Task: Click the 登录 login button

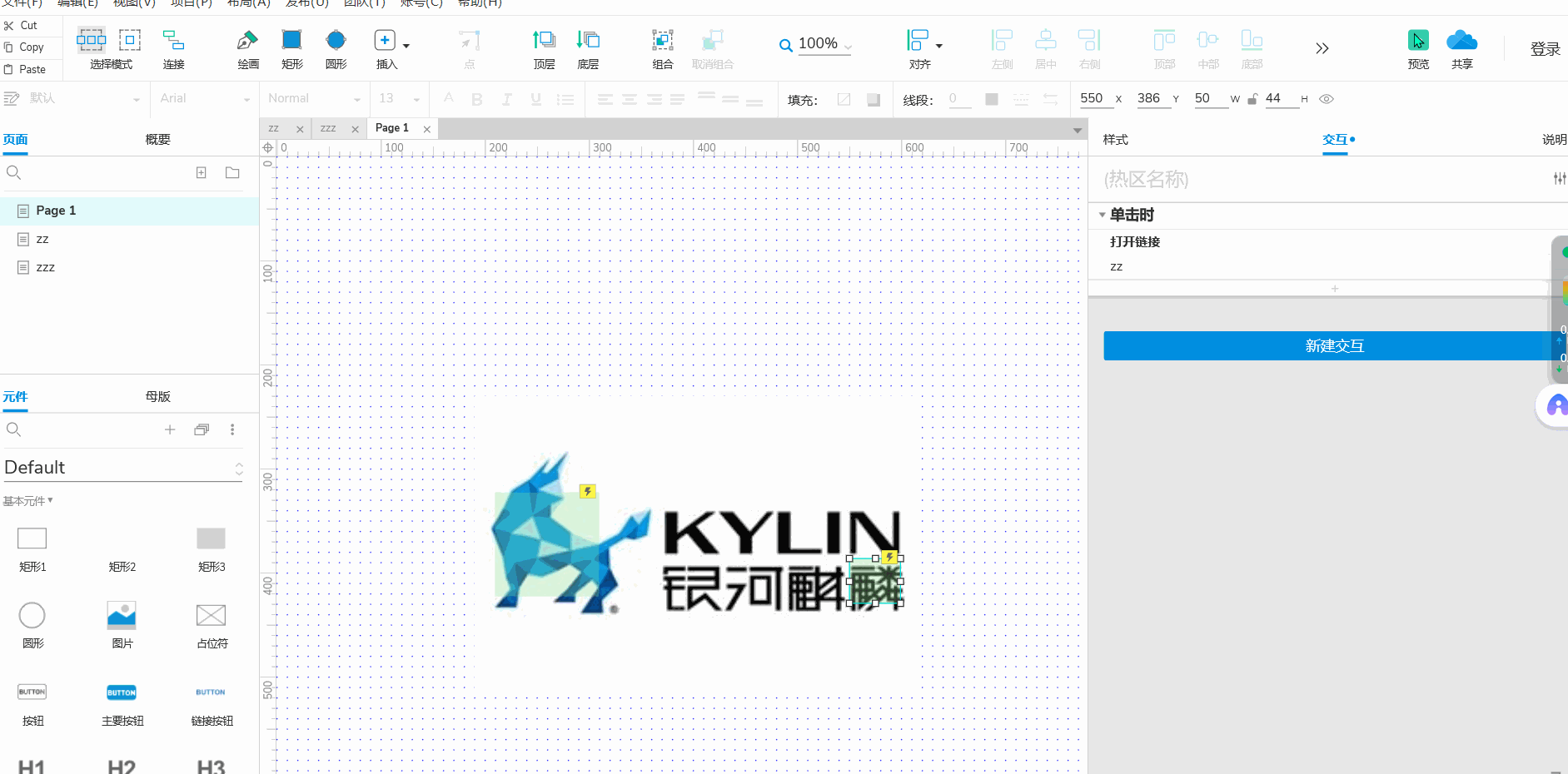Action: (x=1545, y=49)
